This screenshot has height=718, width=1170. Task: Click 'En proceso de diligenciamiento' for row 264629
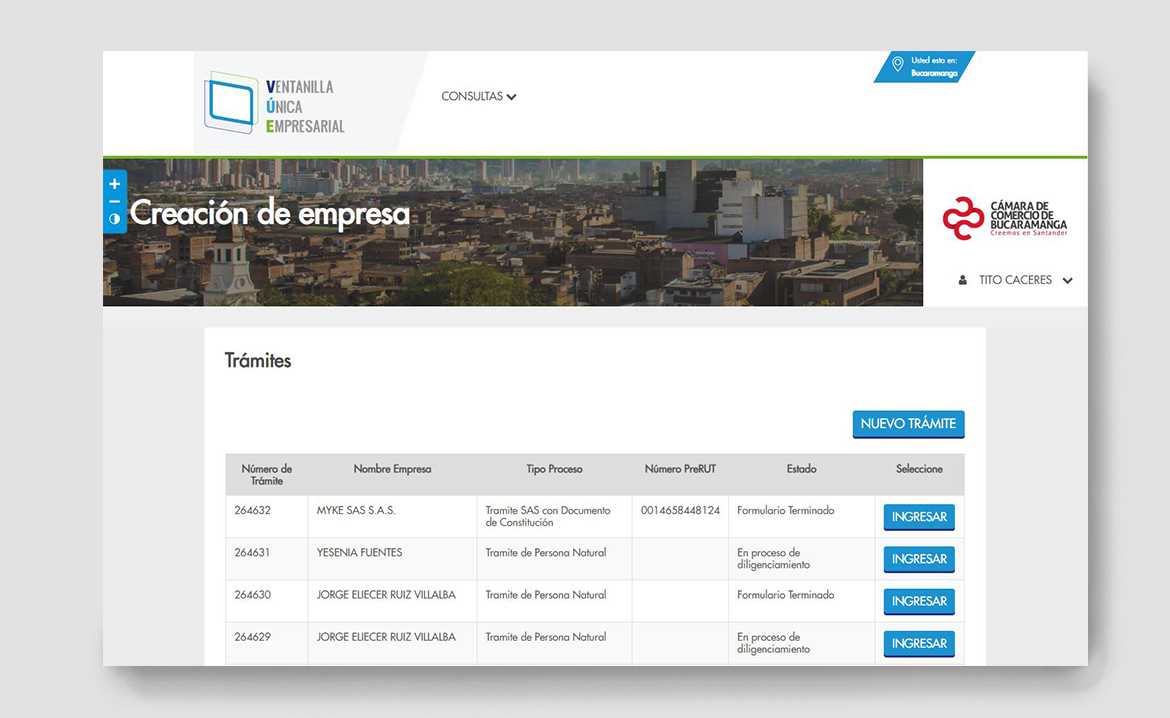(773, 643)
